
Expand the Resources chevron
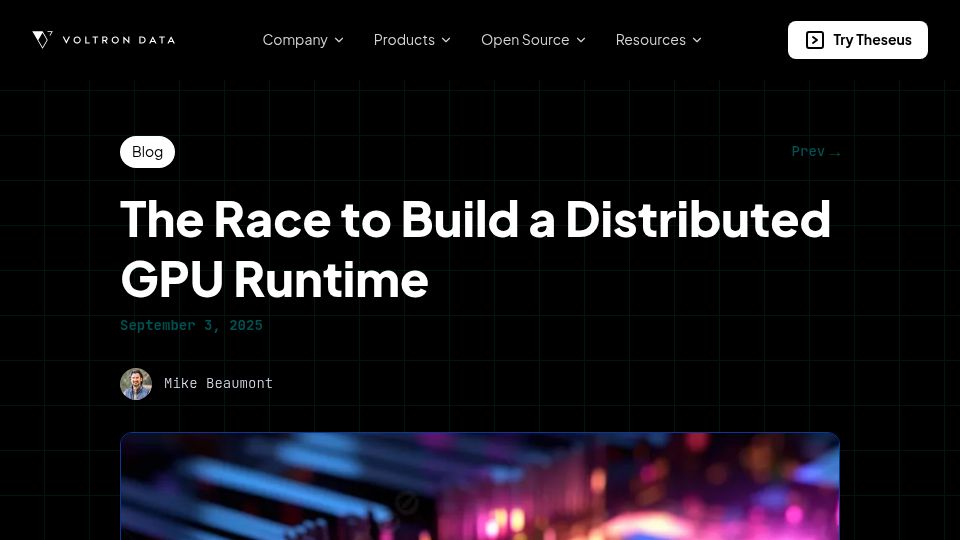point(697,40)
